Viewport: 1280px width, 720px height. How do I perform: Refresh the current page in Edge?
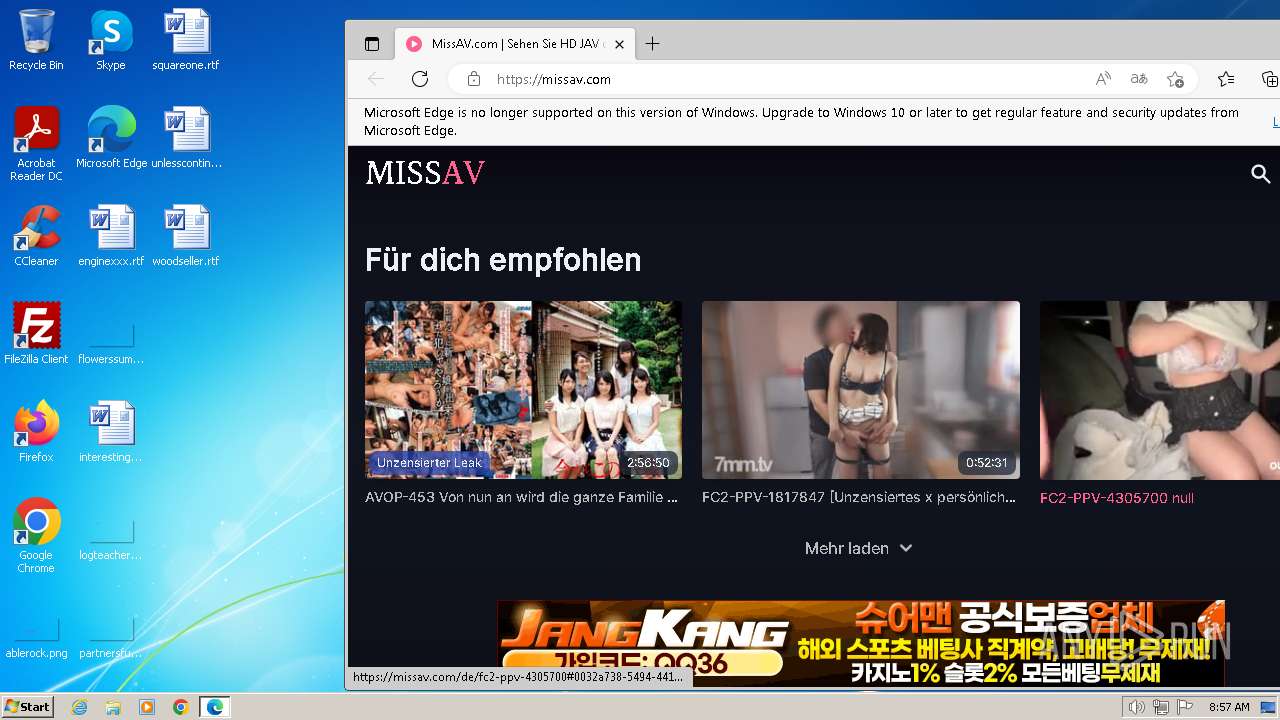(x=420, y=79)
